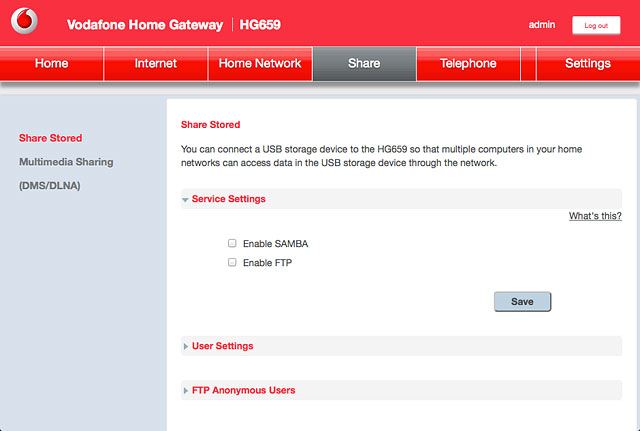
Task: Collapse the Service Settings section arrow
Action: 185,200
